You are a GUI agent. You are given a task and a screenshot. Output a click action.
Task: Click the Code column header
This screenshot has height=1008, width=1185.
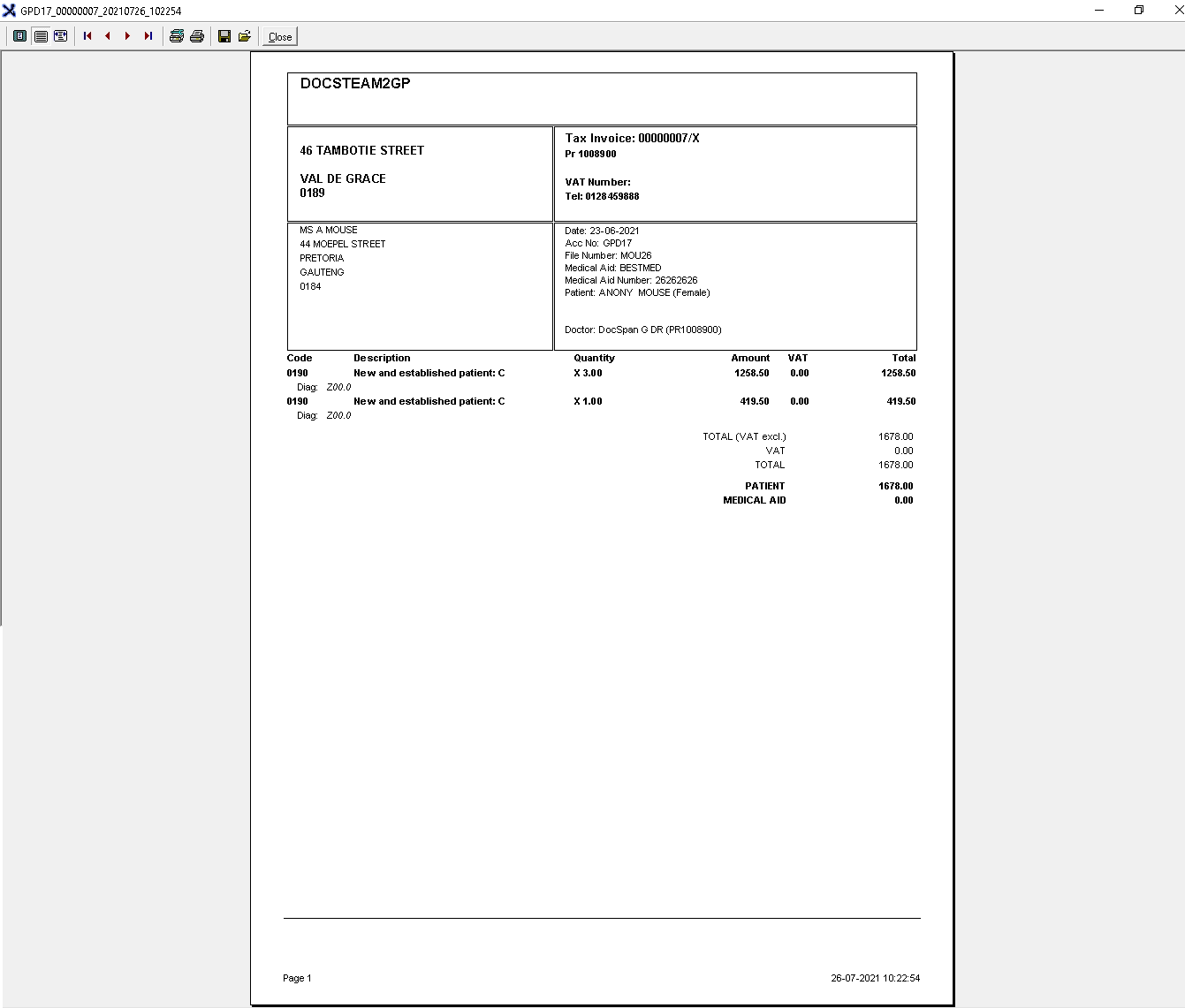pos(300,358)
